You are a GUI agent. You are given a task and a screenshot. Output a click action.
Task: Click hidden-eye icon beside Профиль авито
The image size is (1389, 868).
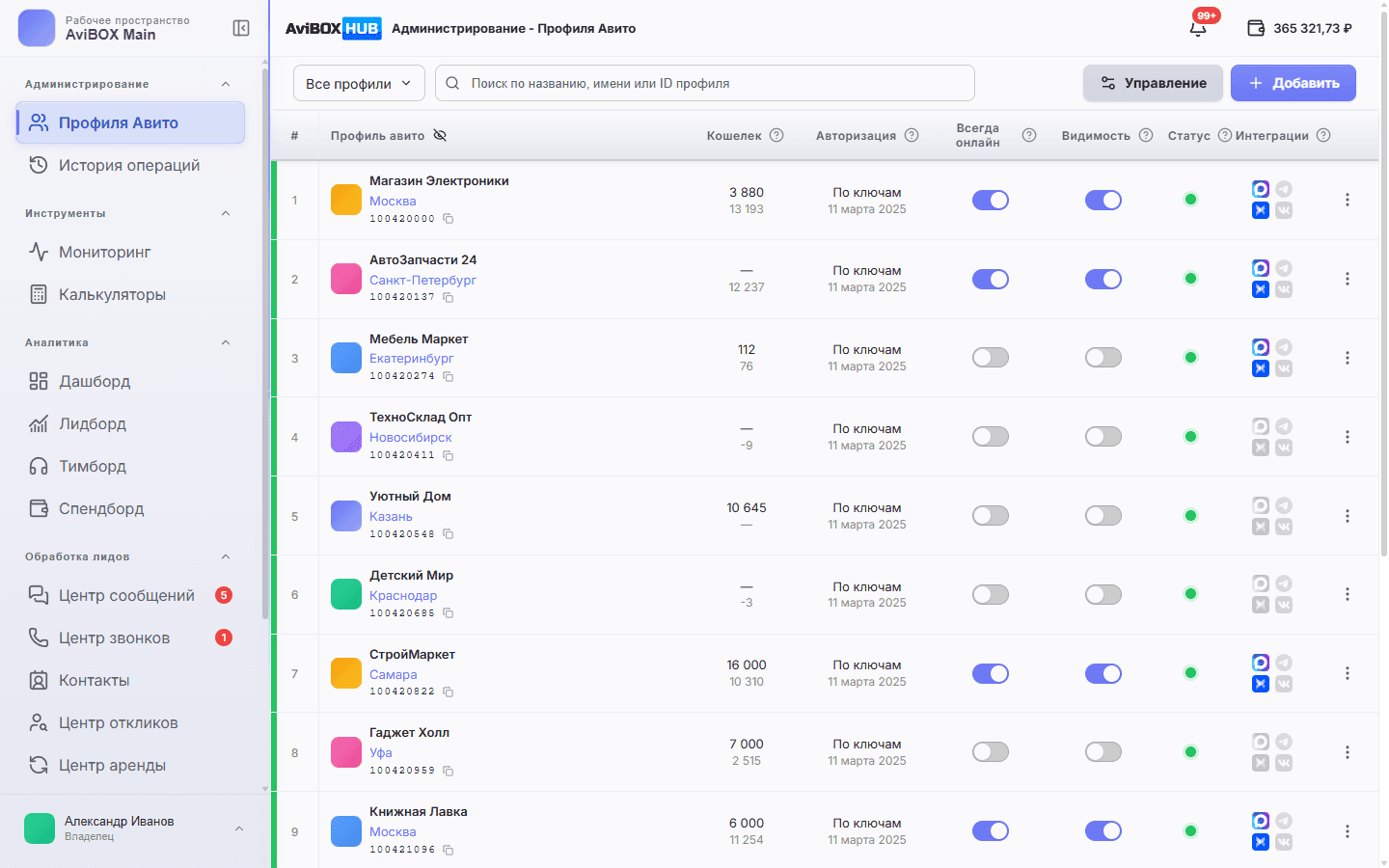point(440,135)
